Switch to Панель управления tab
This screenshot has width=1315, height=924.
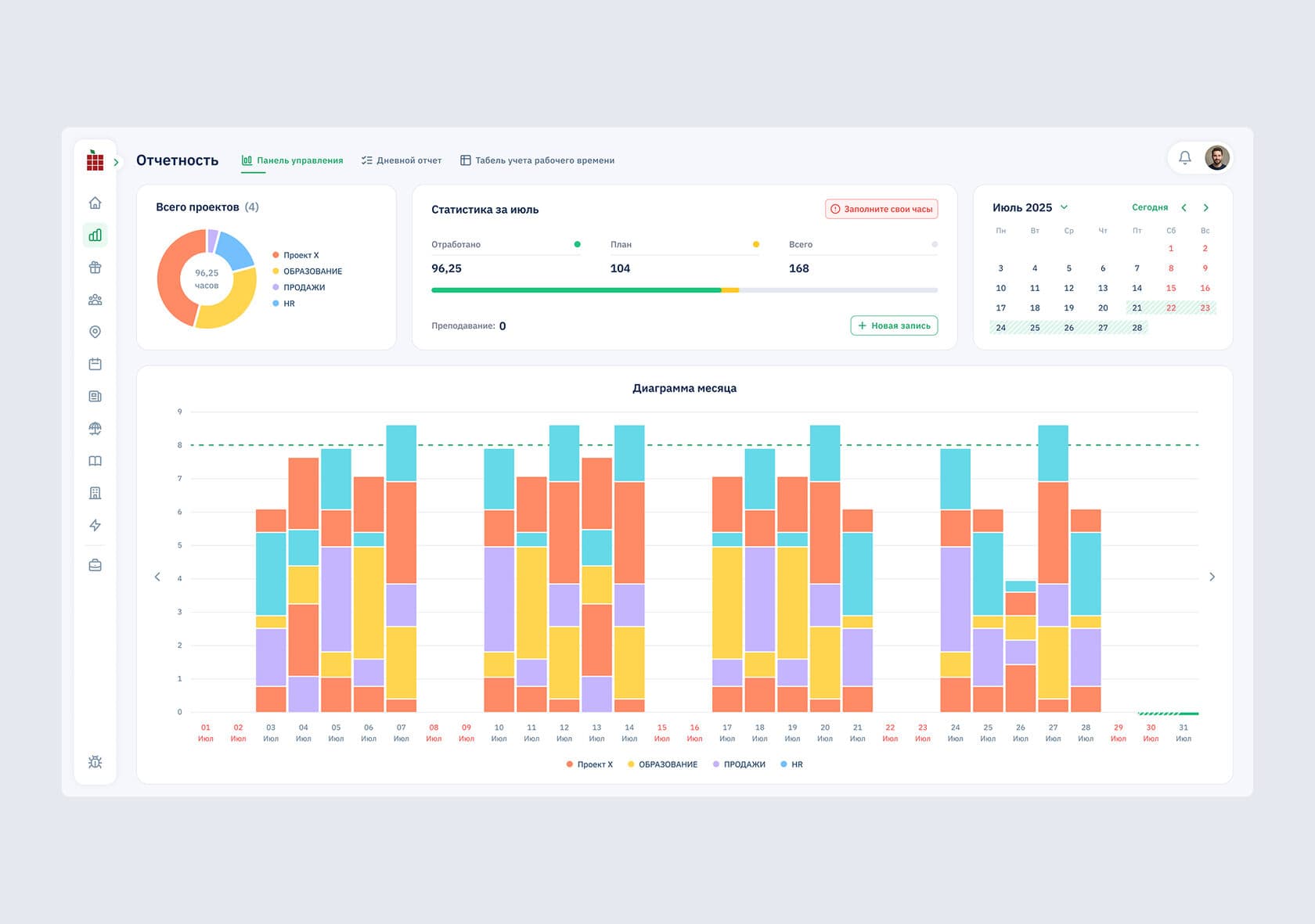(292, 160)
